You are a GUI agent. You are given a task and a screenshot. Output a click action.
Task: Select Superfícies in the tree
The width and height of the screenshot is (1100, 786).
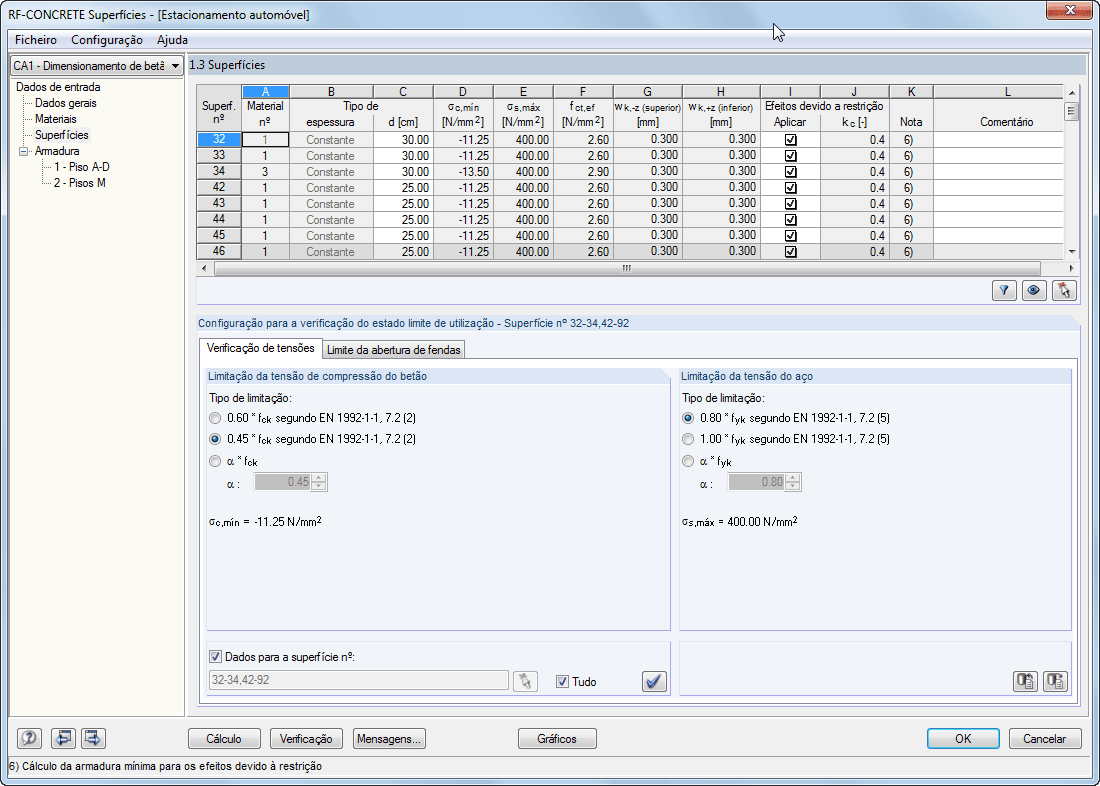[62, 135]
